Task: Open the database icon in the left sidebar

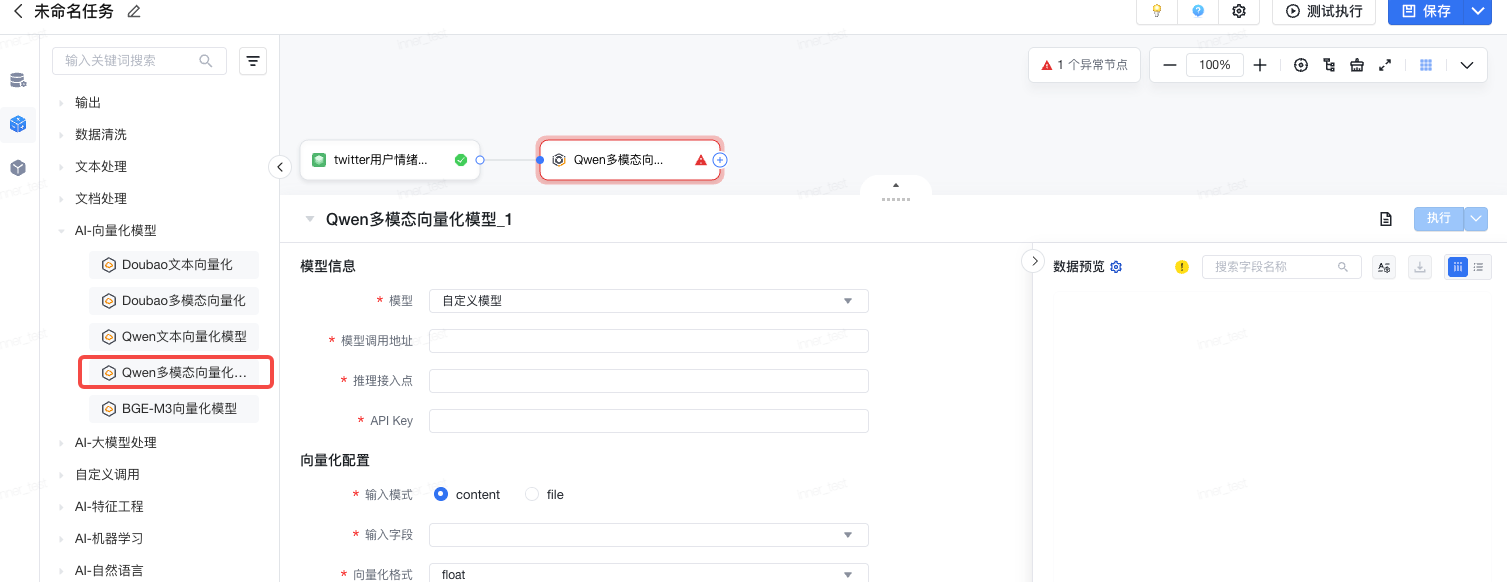Action: 18,80
